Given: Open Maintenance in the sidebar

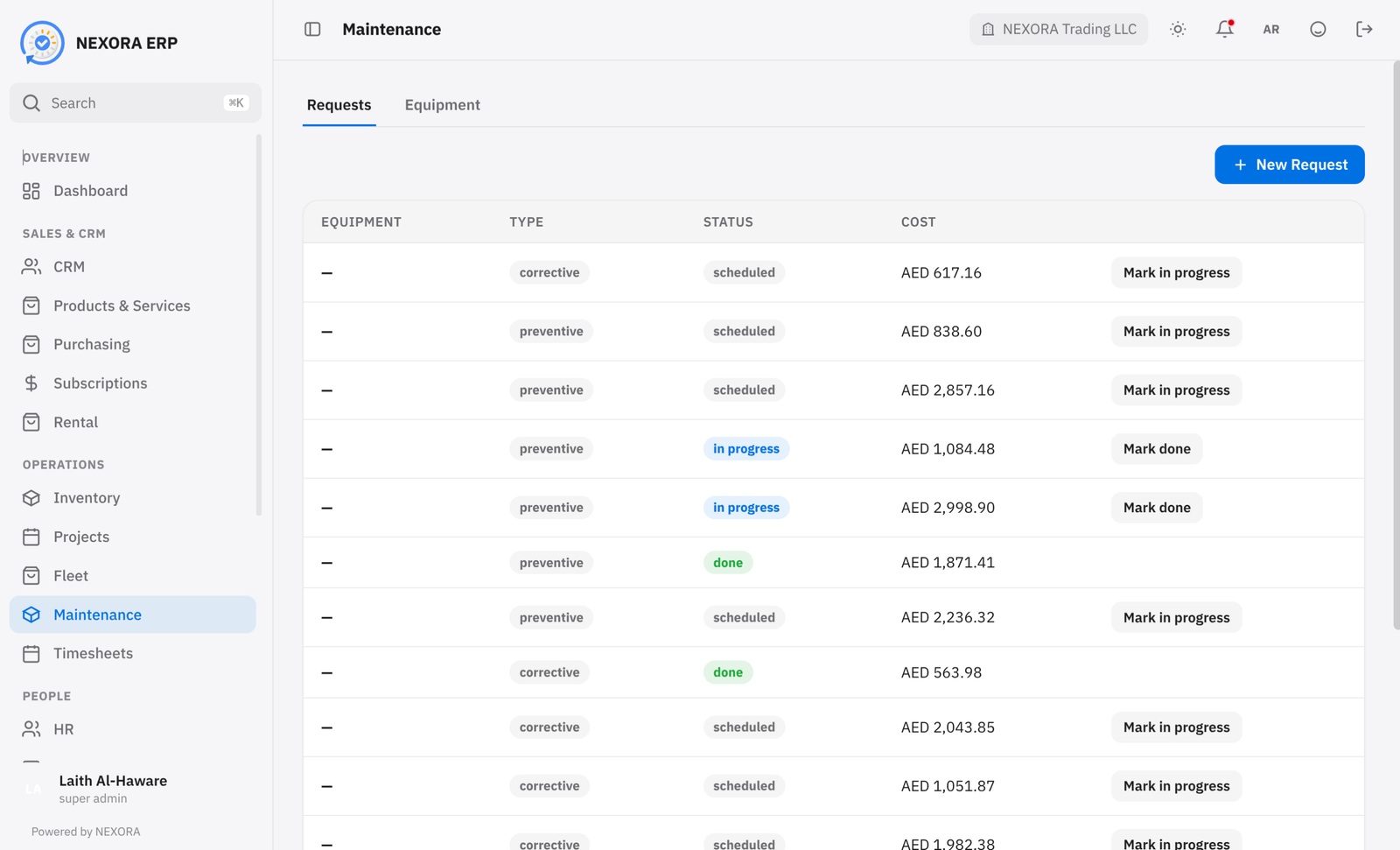Looking at the screenshot, I should coord(133,615).
